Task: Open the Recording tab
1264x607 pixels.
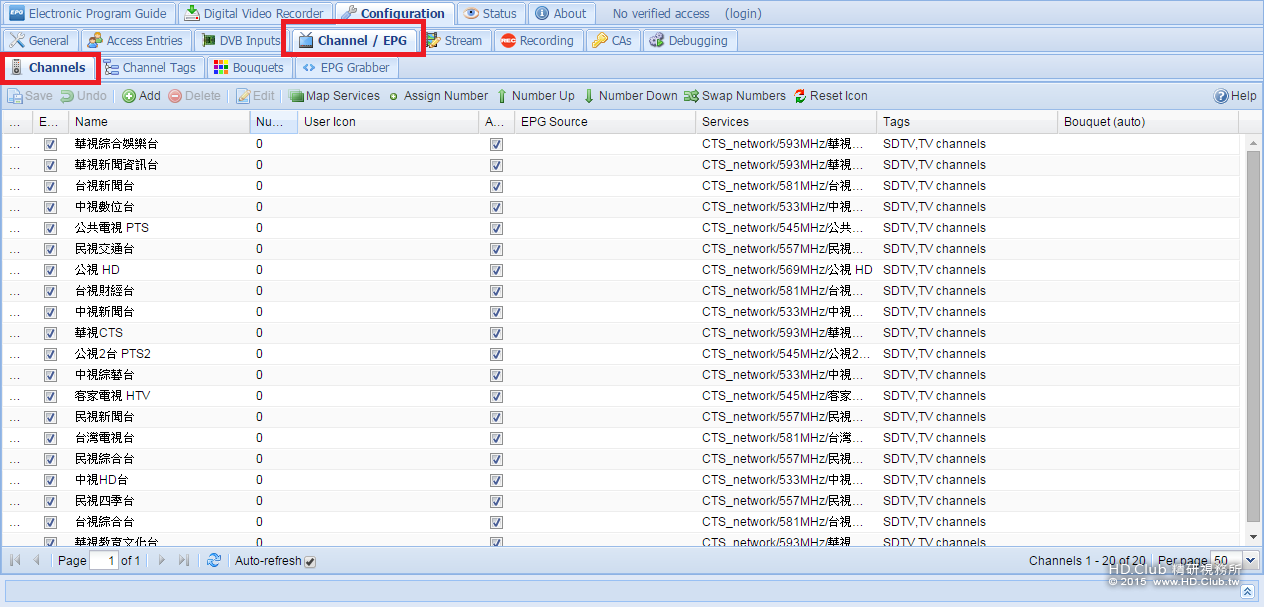Action: pos(537,41)
